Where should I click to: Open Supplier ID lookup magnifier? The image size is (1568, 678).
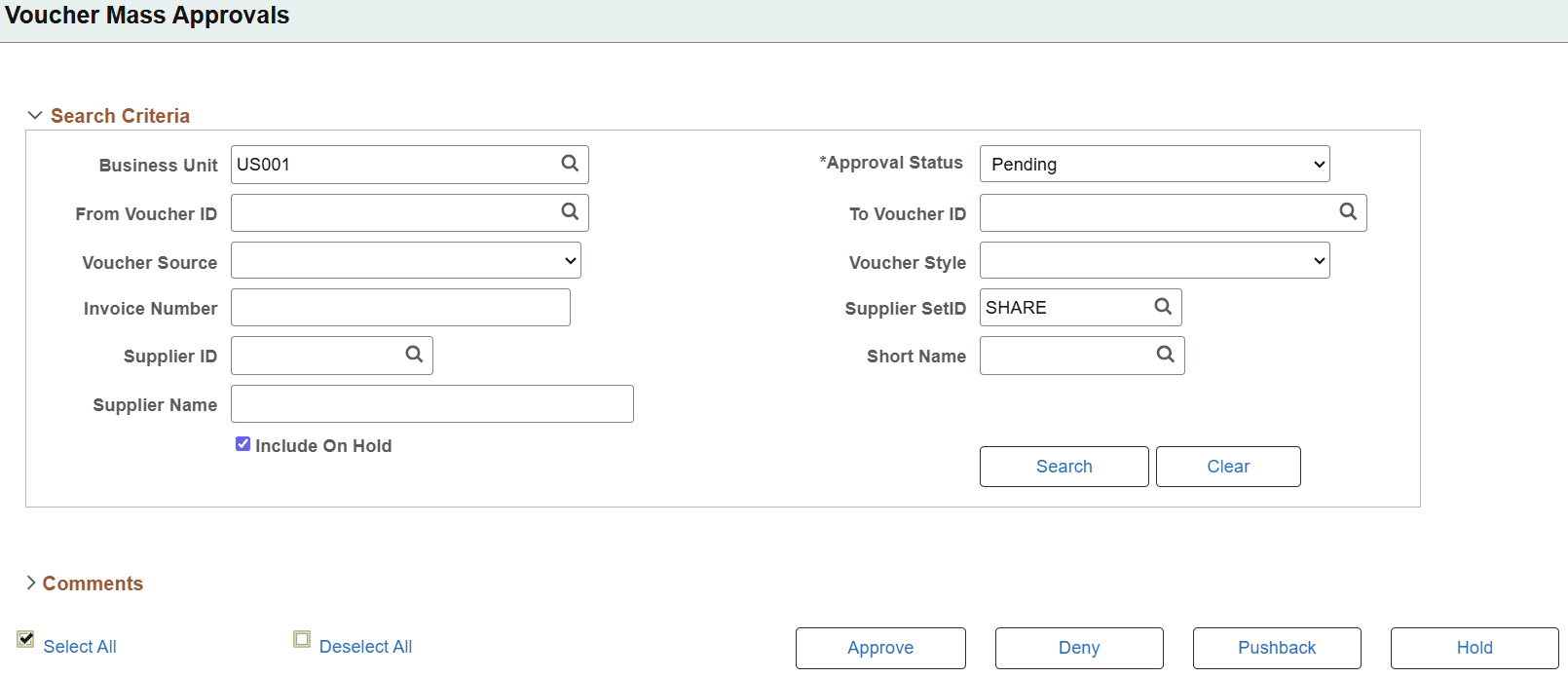point(414,355)
